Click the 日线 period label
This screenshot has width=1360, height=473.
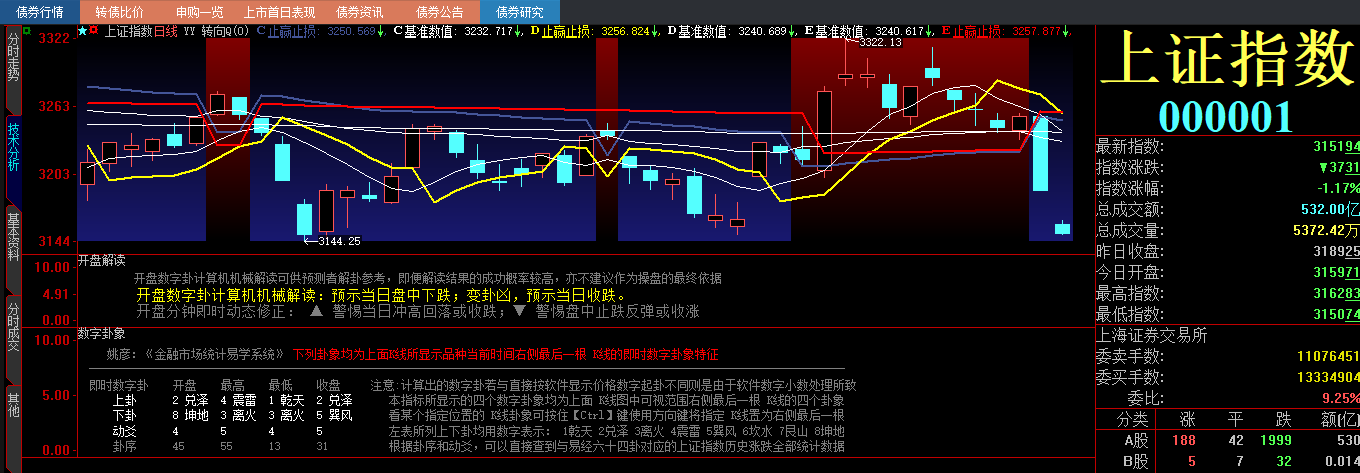point(166,32)
